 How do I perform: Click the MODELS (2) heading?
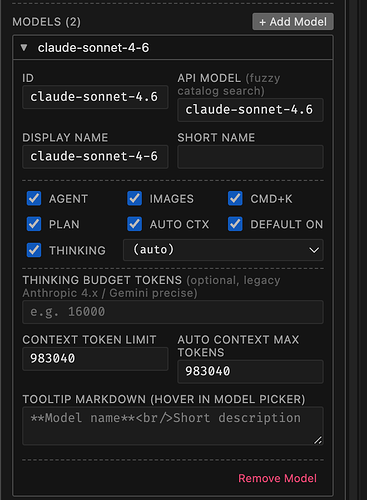point(46,22)
